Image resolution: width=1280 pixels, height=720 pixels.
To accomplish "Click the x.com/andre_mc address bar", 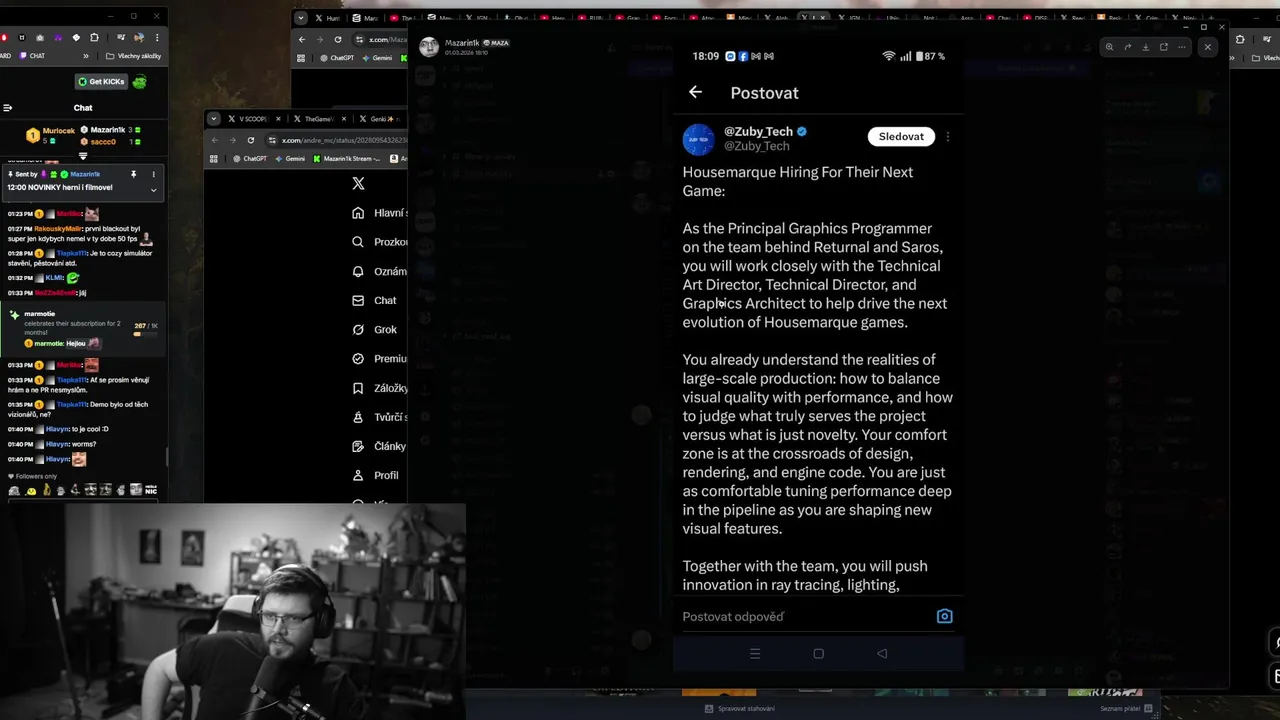I will tap(336, 140).
